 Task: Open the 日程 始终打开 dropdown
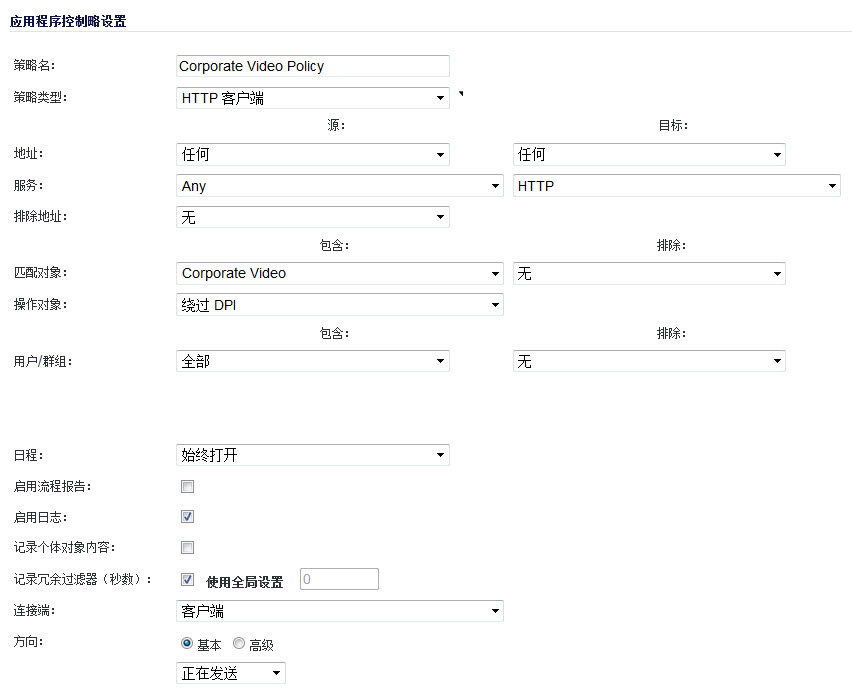click(312, 455)
